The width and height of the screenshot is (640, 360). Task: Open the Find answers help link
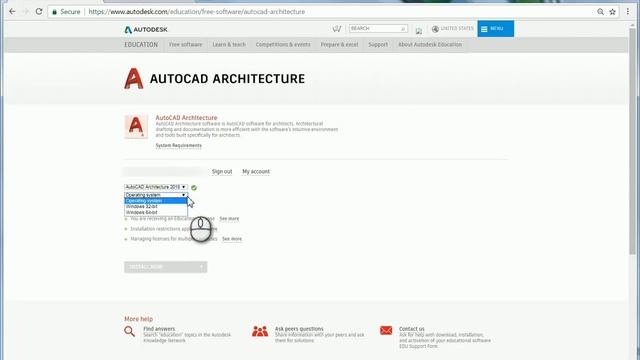point(159,329)
